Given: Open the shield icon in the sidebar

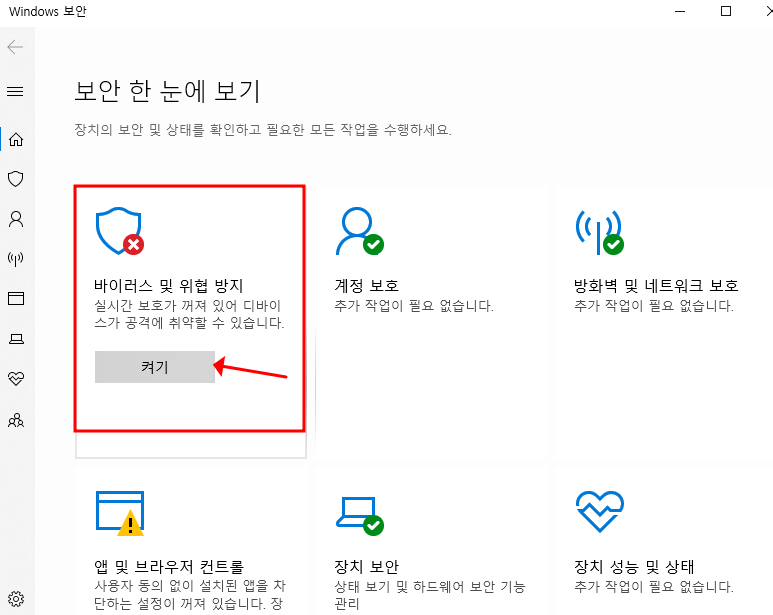Looking at the screenshot, I should point(16,179).
